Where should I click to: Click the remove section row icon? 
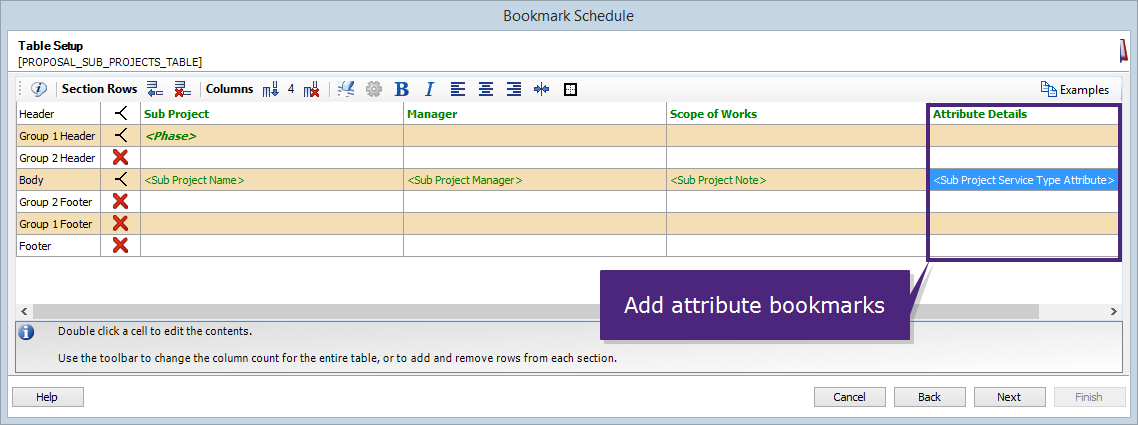183,89
